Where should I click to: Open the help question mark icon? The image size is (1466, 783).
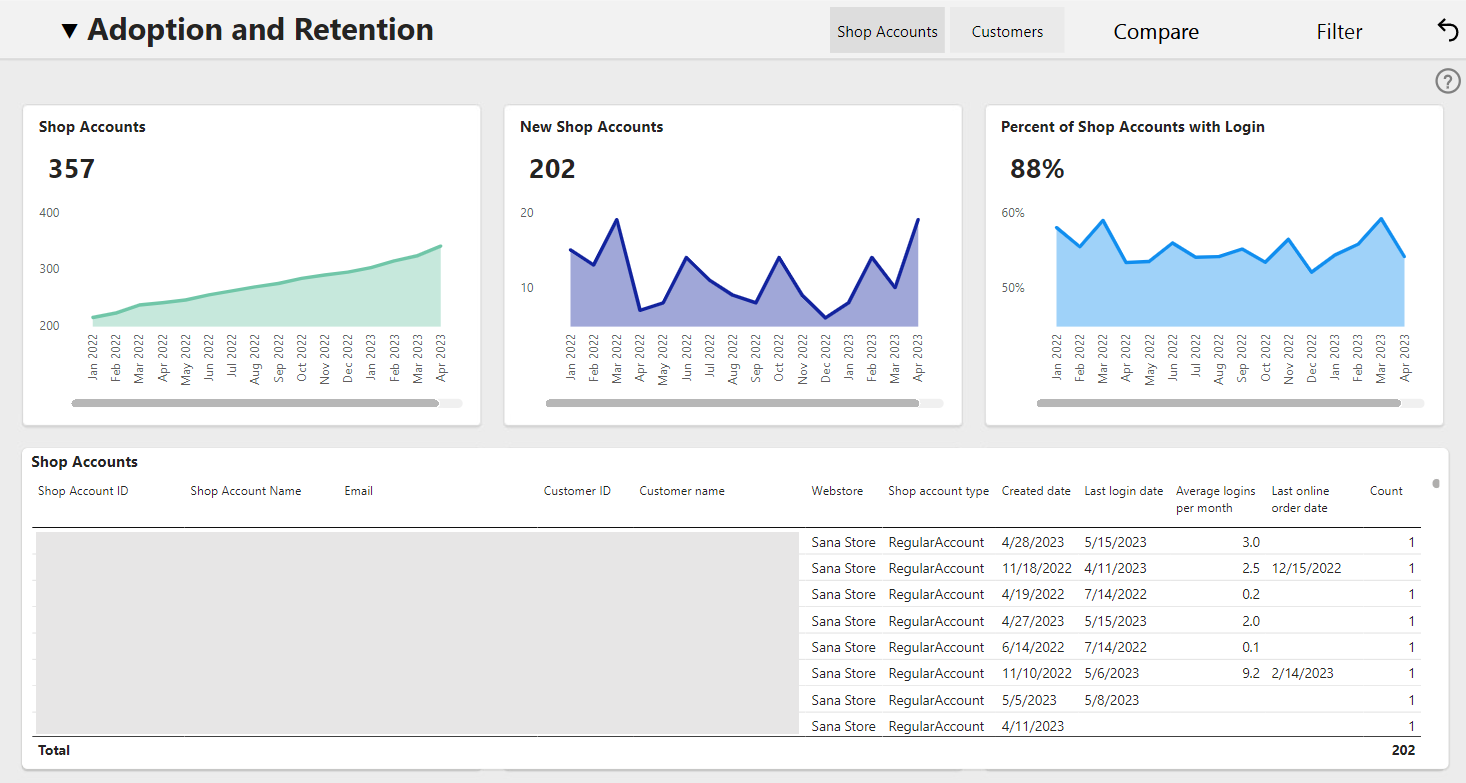[x=1448, y=82]
